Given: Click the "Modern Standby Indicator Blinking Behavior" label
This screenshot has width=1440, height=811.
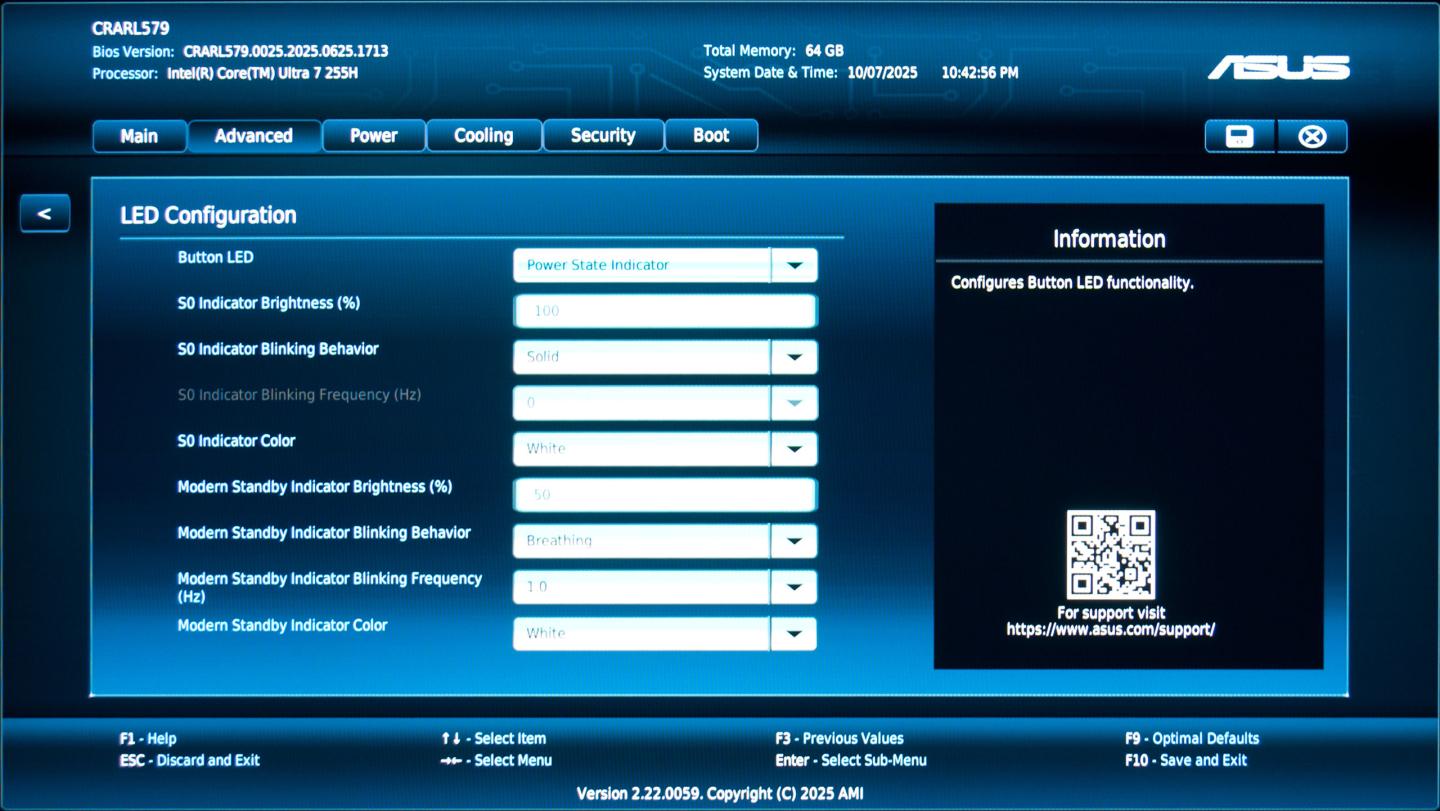Looking at the screenshot, I should [324, 533].
